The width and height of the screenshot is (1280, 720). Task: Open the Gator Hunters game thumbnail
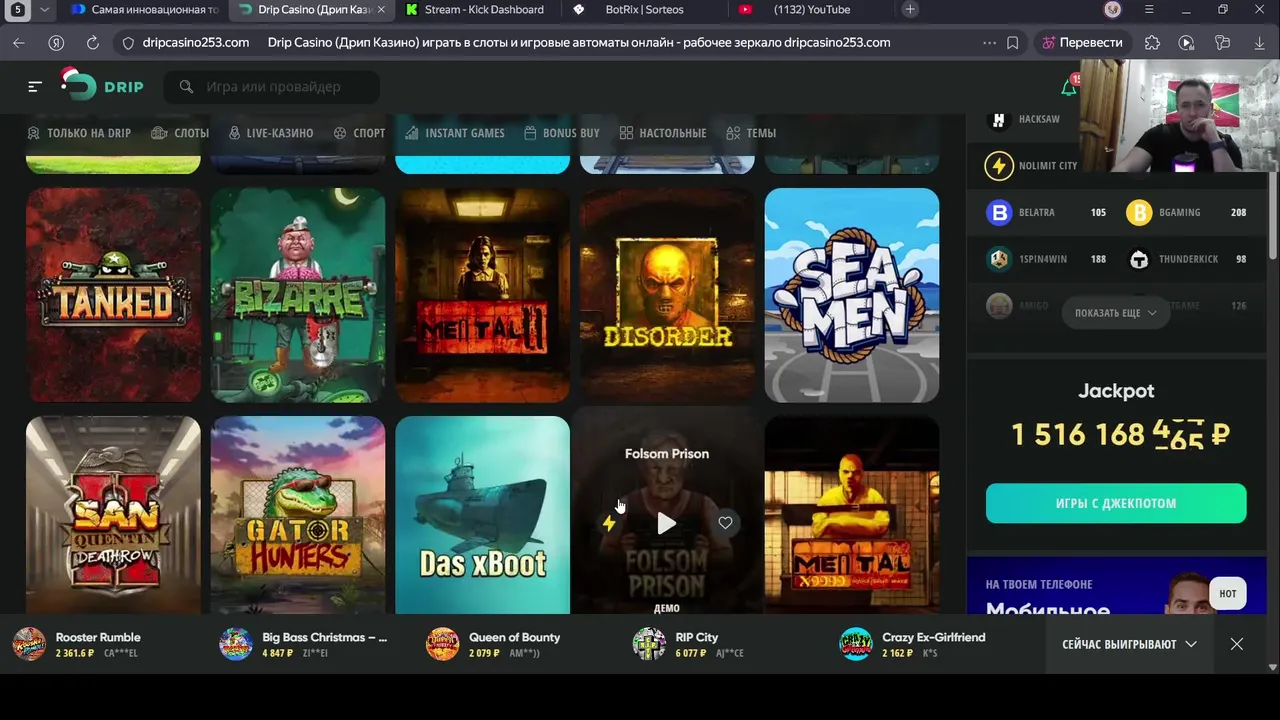coord(298,515)
